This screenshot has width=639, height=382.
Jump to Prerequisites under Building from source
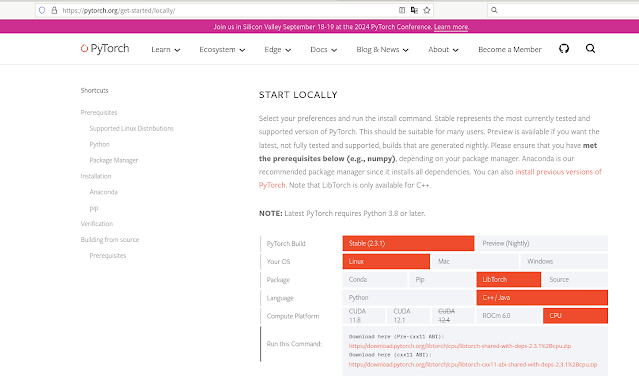coord(108,256)
